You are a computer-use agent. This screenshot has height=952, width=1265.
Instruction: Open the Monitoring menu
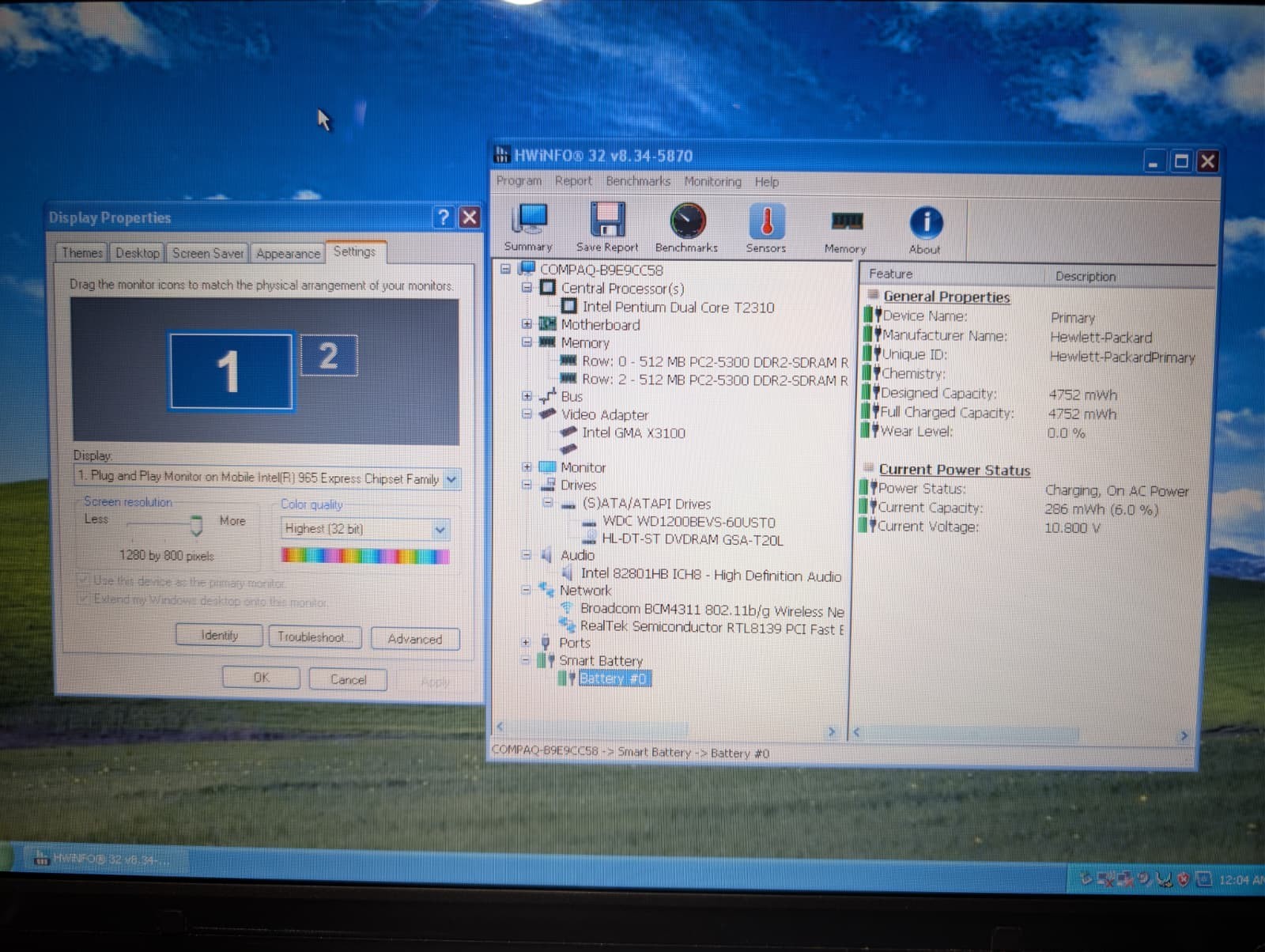click(x=713, y=182)
